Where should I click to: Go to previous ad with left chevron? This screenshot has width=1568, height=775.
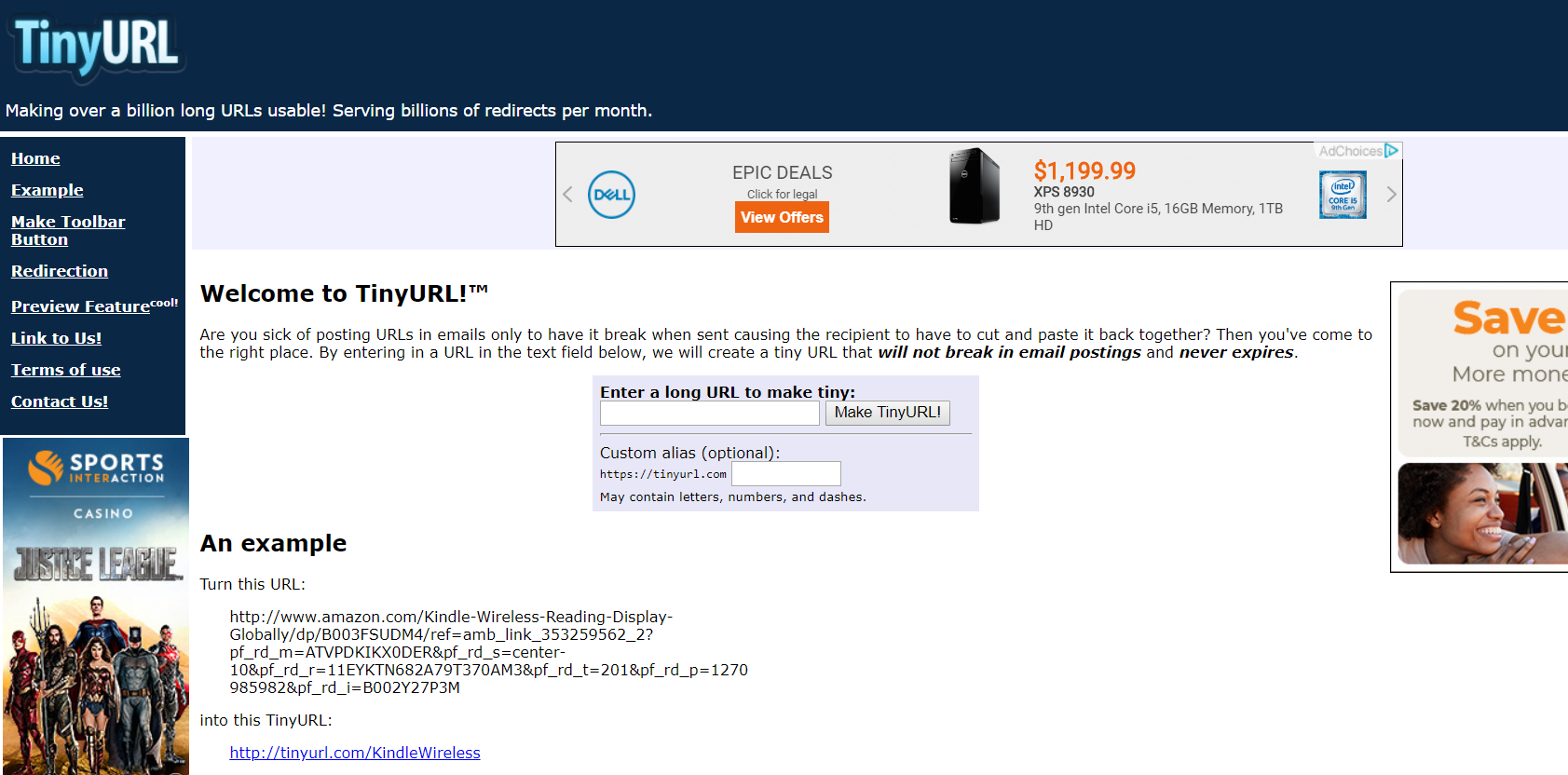[567, 195]
